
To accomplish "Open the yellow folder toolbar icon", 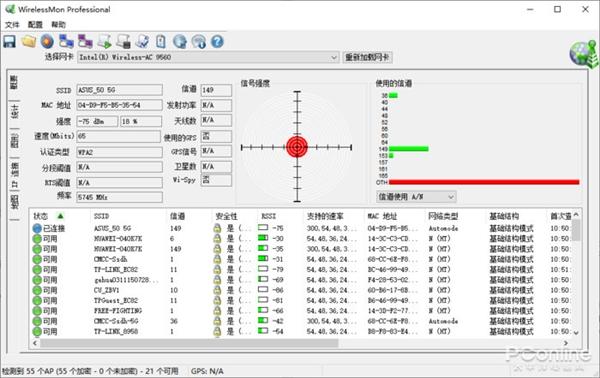I will coord(29,41).
